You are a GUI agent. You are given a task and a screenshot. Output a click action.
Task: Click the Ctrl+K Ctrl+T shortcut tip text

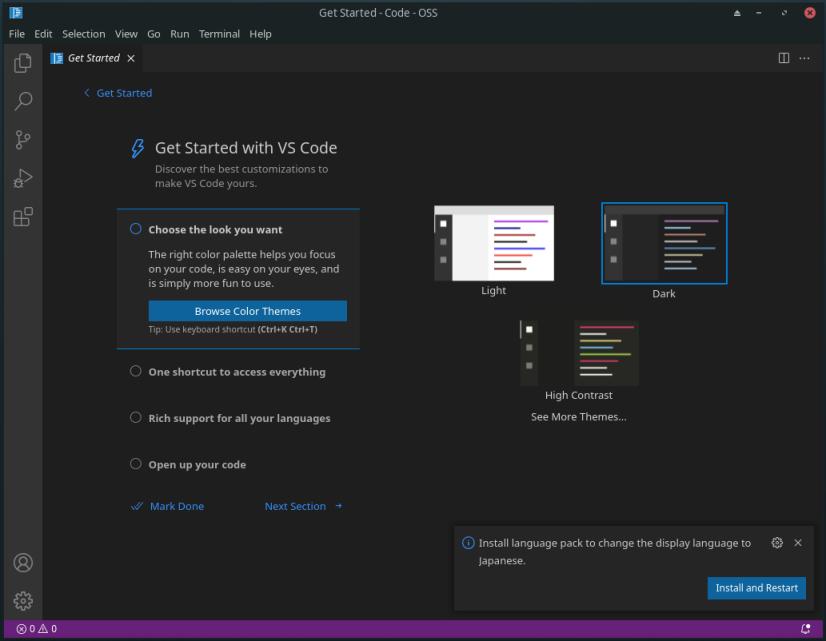(288, 329)
